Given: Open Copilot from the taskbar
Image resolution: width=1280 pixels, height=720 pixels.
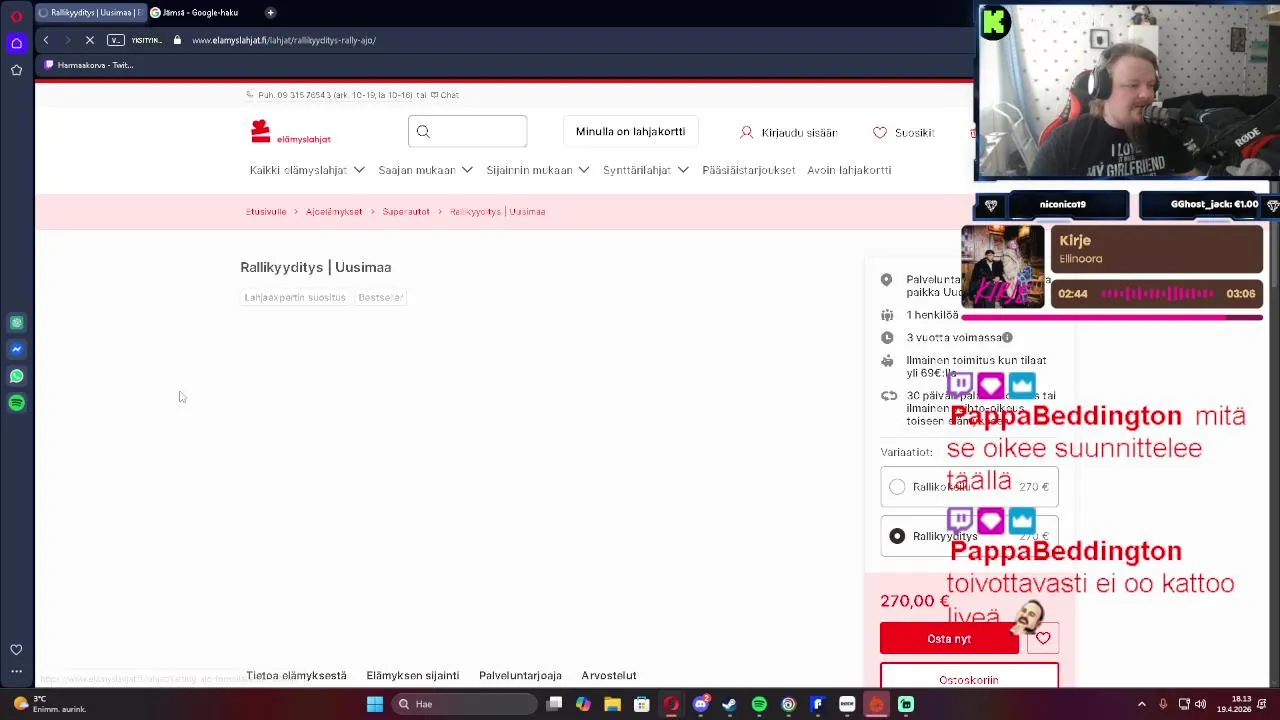Looking at the screenshot, I should pyautogui.click(x=583, y=704).
